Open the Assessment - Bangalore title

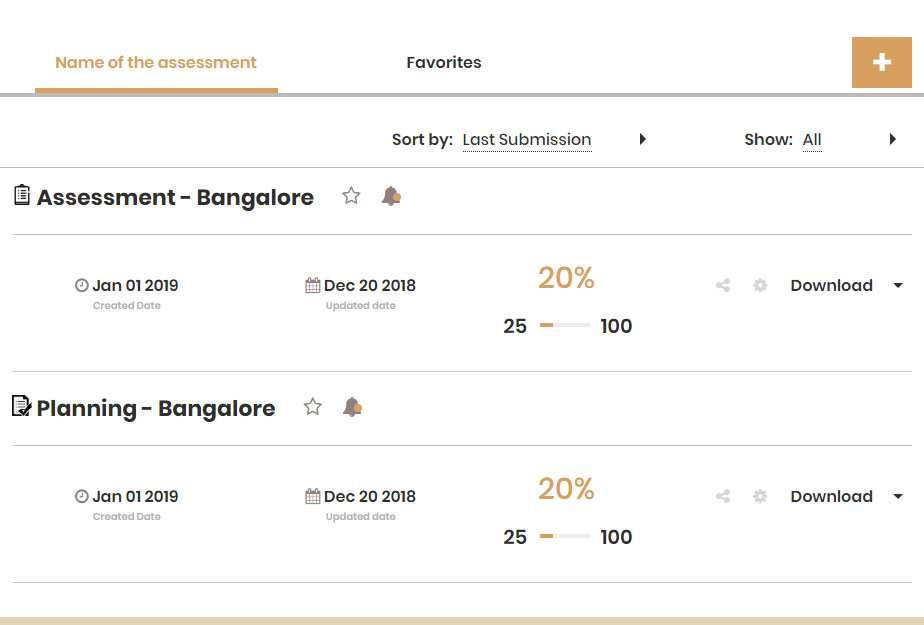pos(175,197)
